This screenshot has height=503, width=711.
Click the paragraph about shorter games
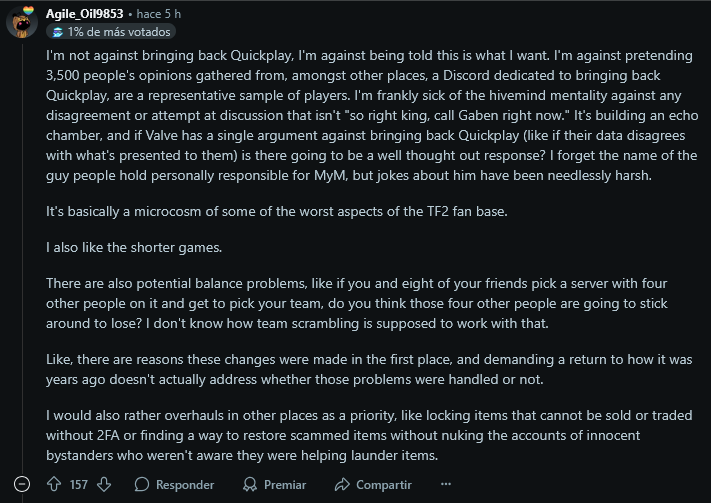(x=134, y=248)
